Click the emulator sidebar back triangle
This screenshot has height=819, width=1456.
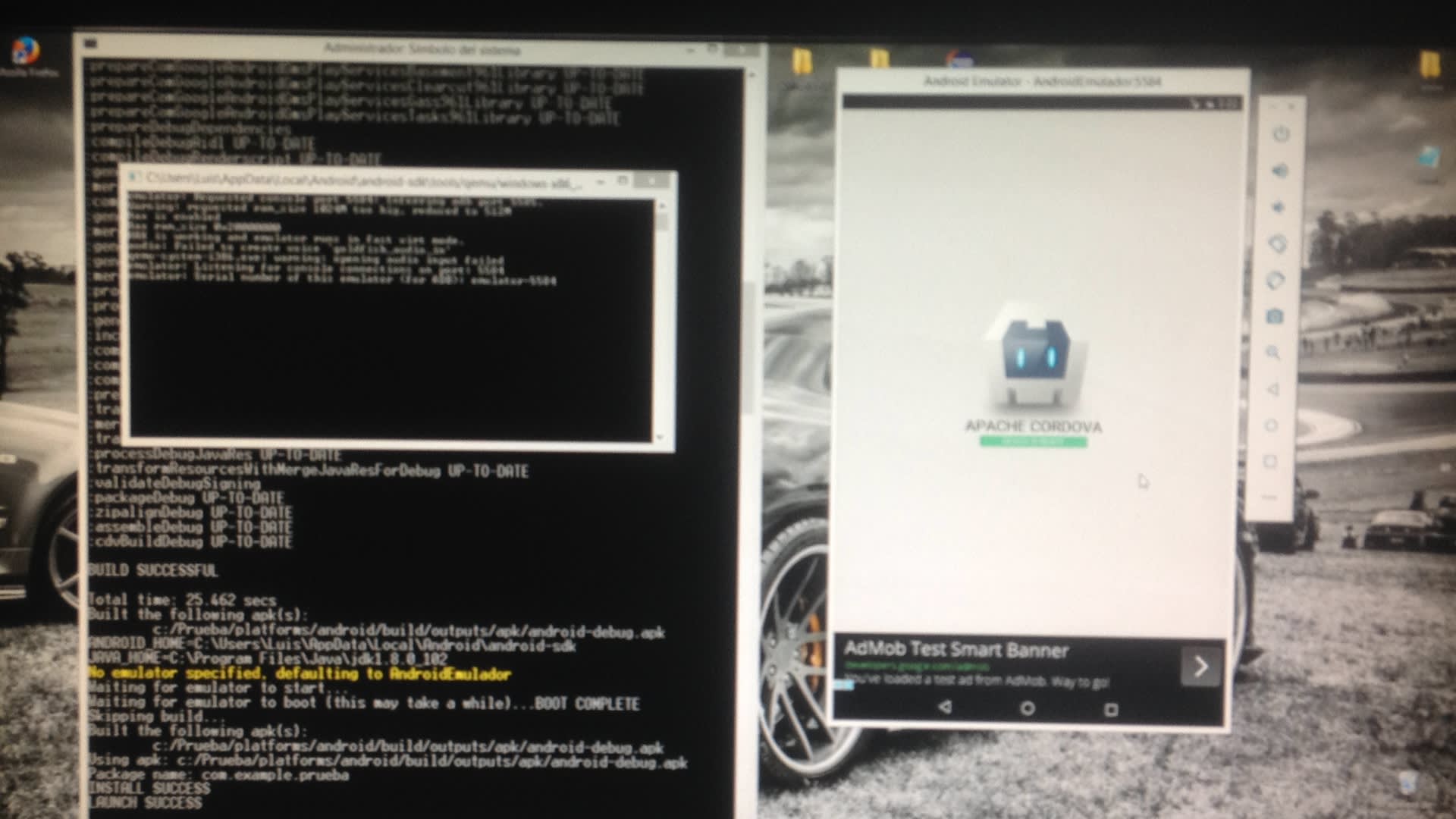click(x=1272, y=389)
